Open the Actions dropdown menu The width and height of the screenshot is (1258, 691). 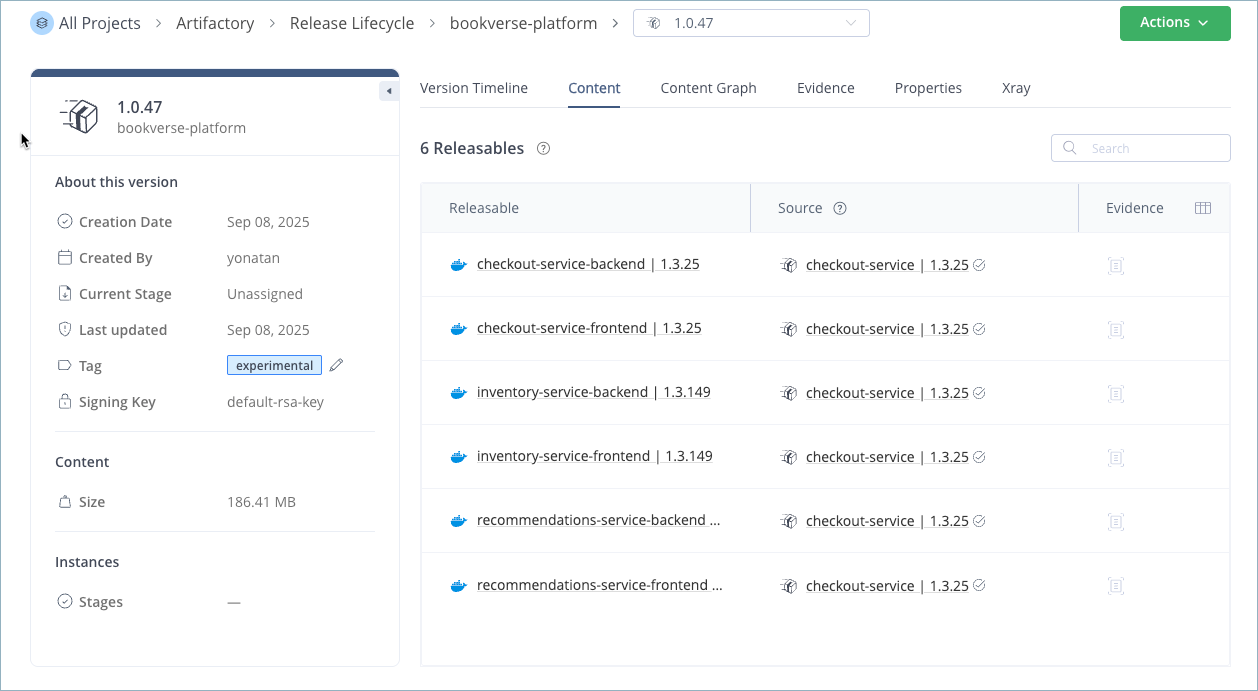(1175, 22)
